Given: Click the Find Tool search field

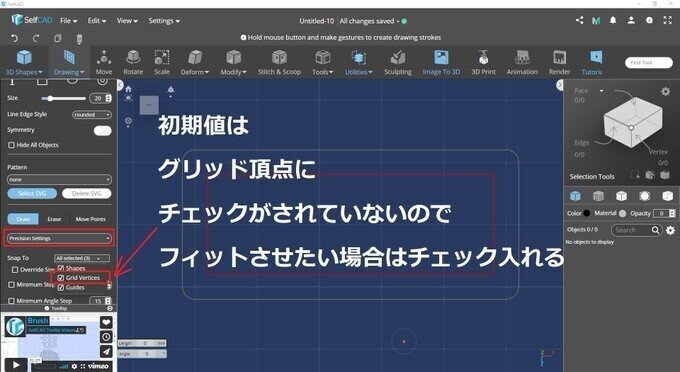Looking at the screenshot, I should tap(649, 63).
